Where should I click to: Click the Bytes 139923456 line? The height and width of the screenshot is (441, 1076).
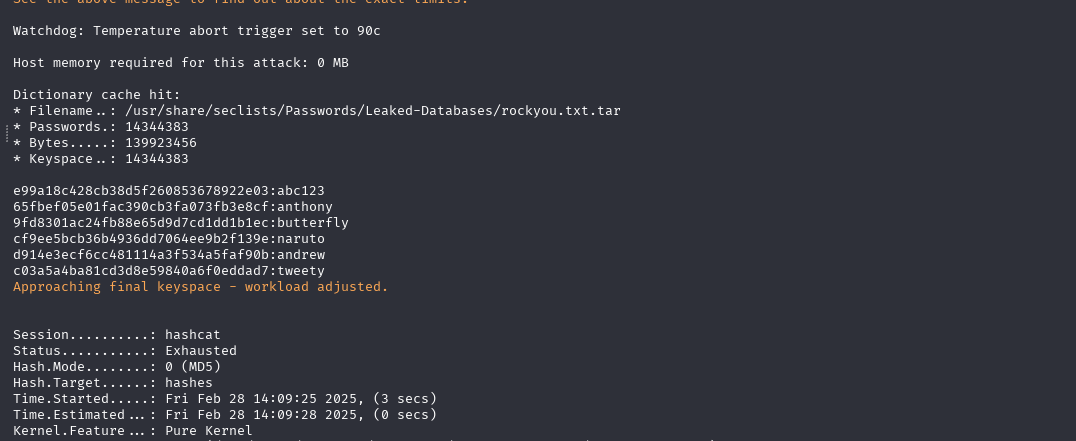[x=105, y=143]
